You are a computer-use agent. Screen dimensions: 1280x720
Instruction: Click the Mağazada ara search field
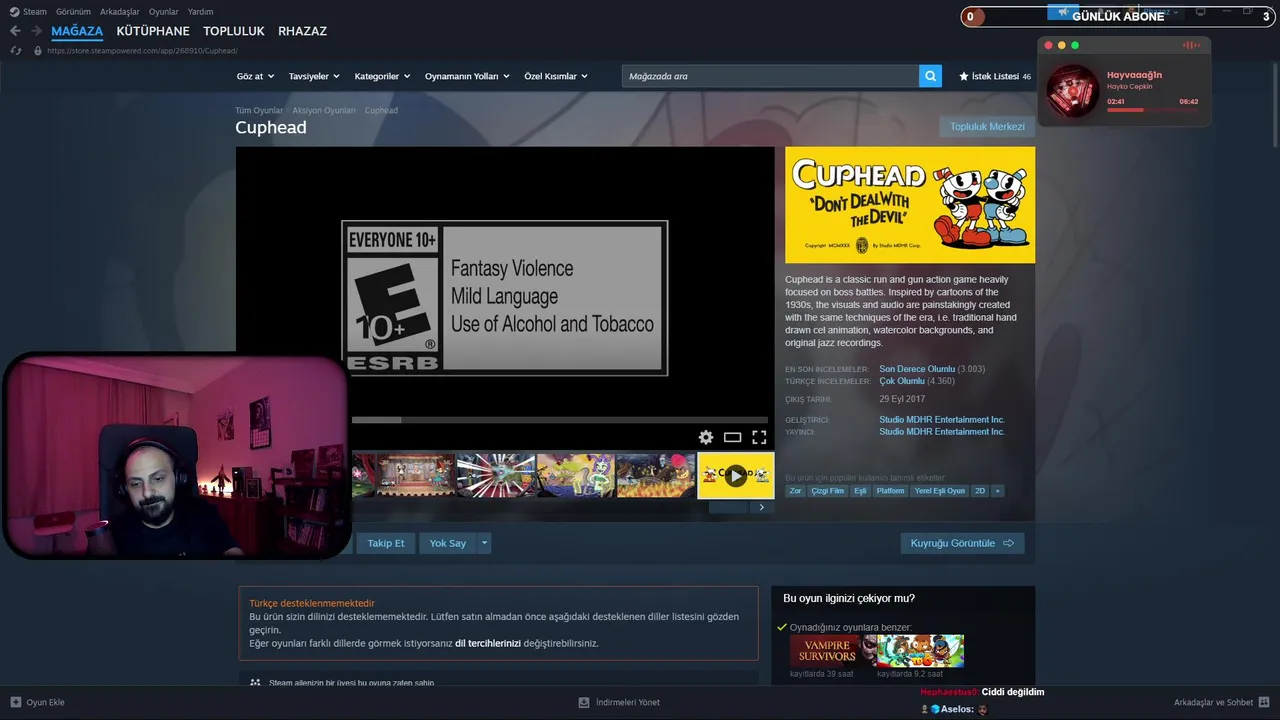770,76
